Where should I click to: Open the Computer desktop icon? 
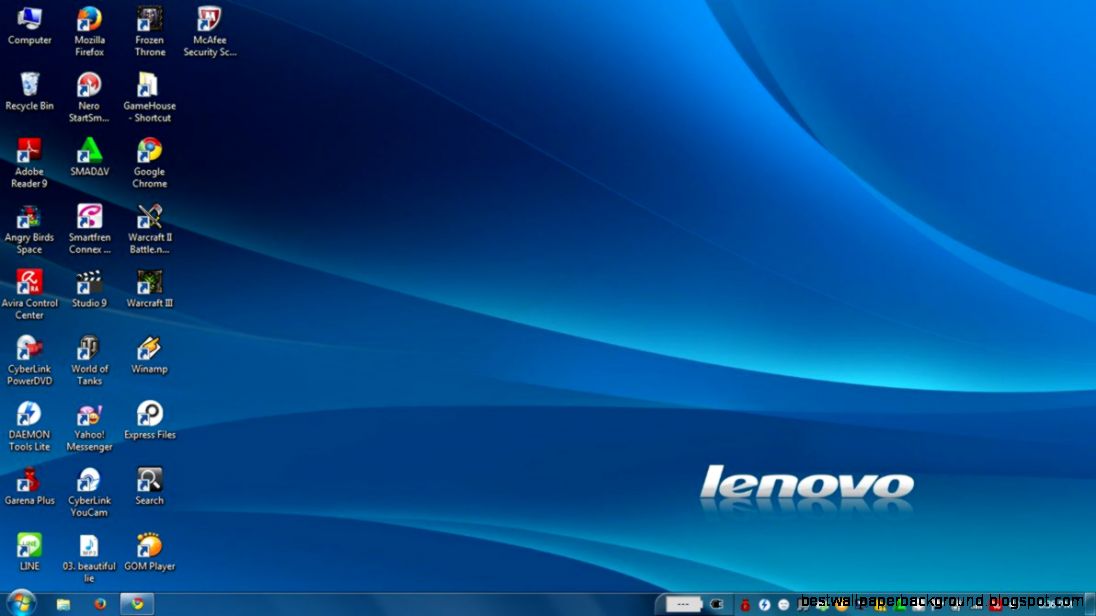tap(29, 27)
